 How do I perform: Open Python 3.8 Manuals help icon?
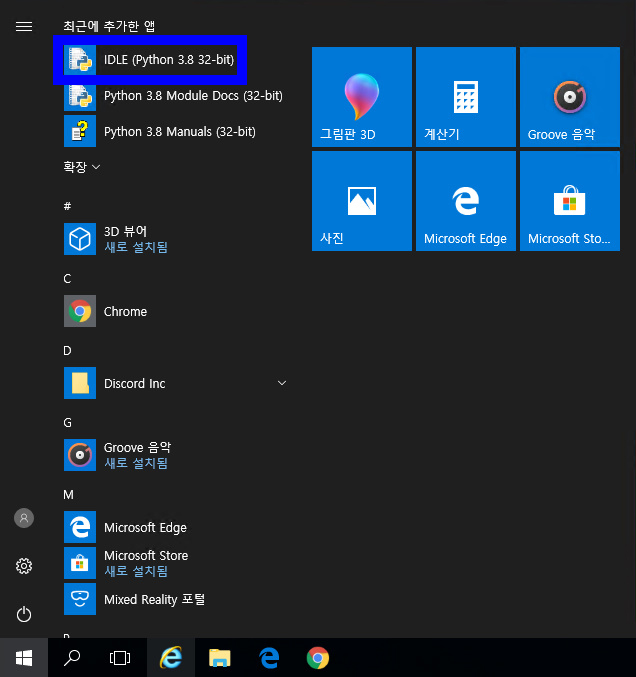click(80, 131)
